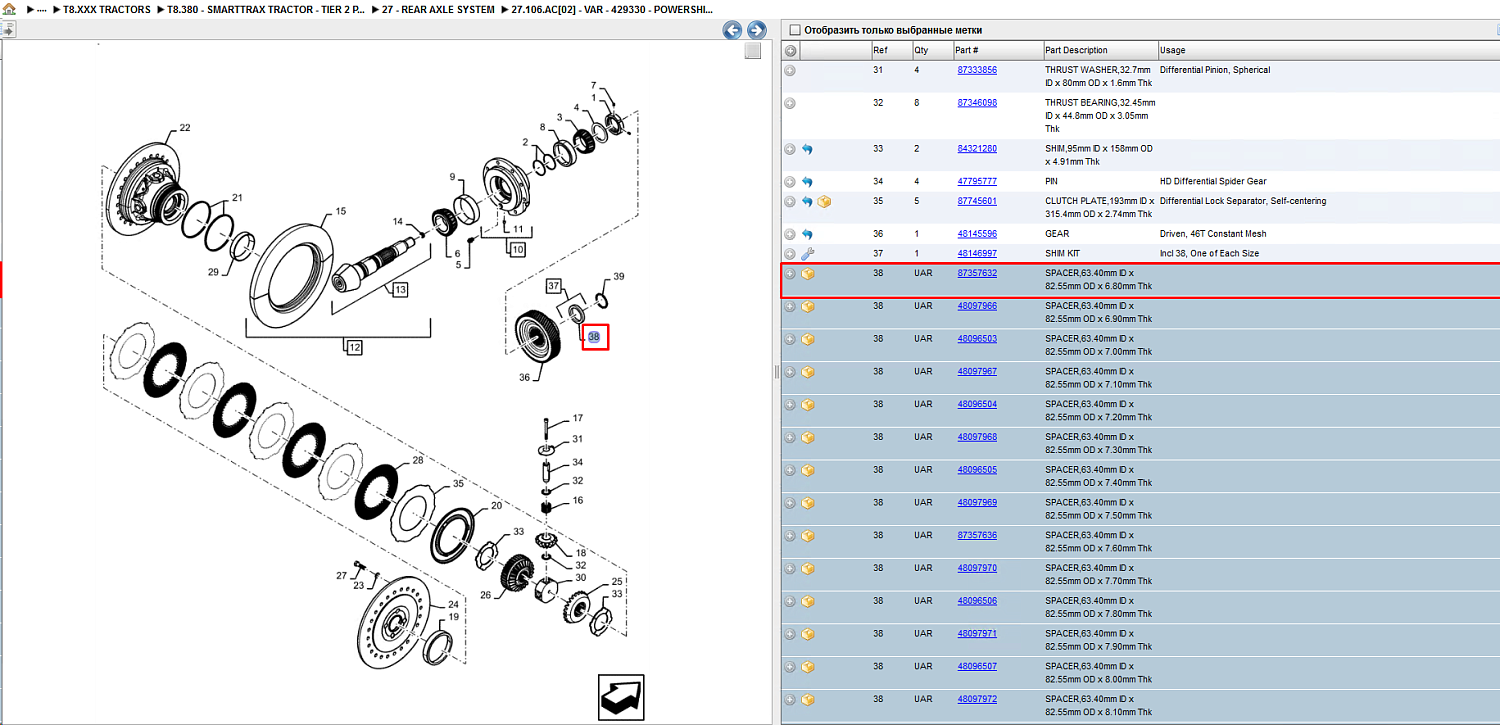Click the yellow box icon for part 48097972

(x=807, y=700)
